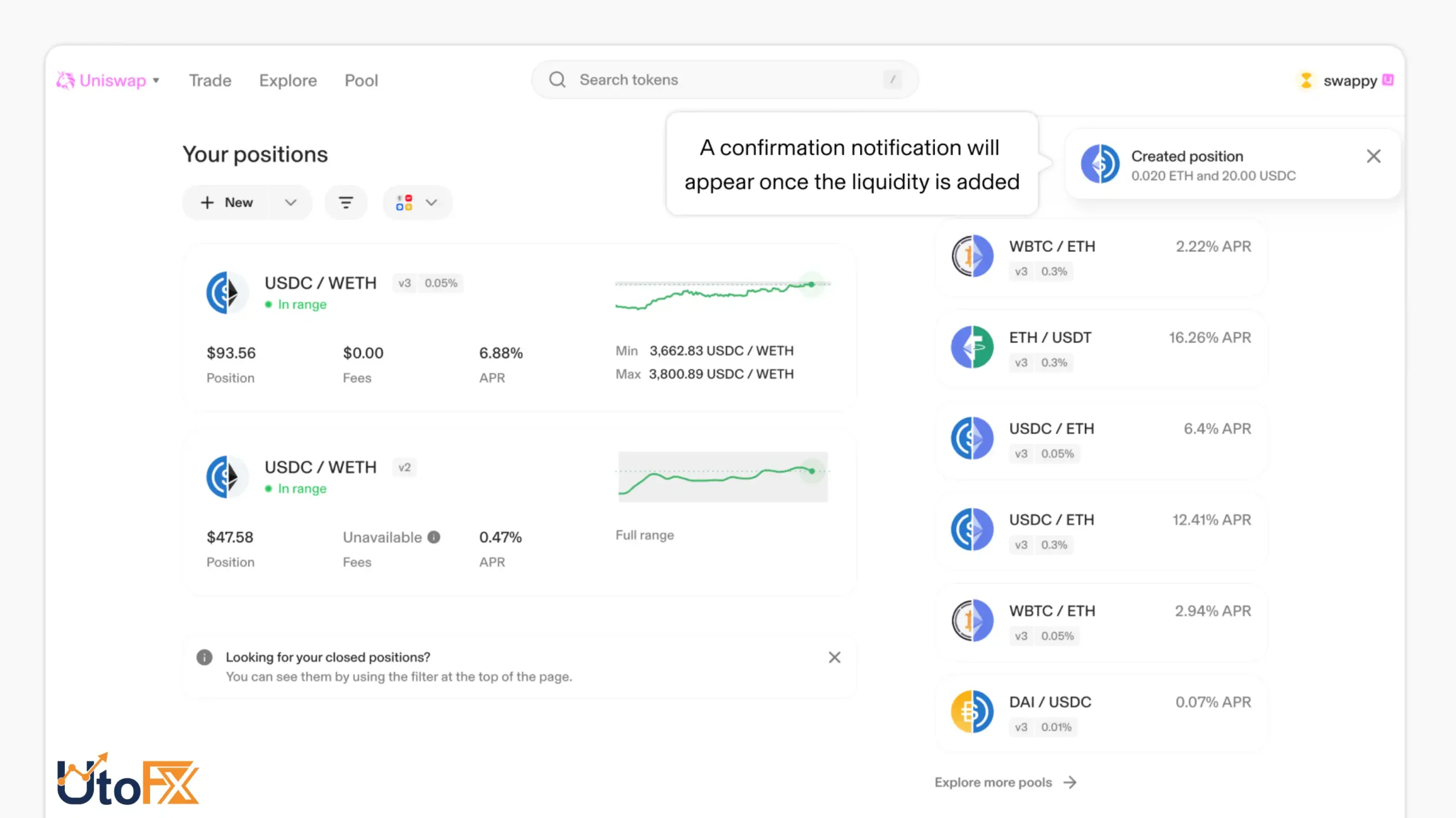Click the USDC / ETH 0.3% pool icon
1456x818 pixels.
972,529
